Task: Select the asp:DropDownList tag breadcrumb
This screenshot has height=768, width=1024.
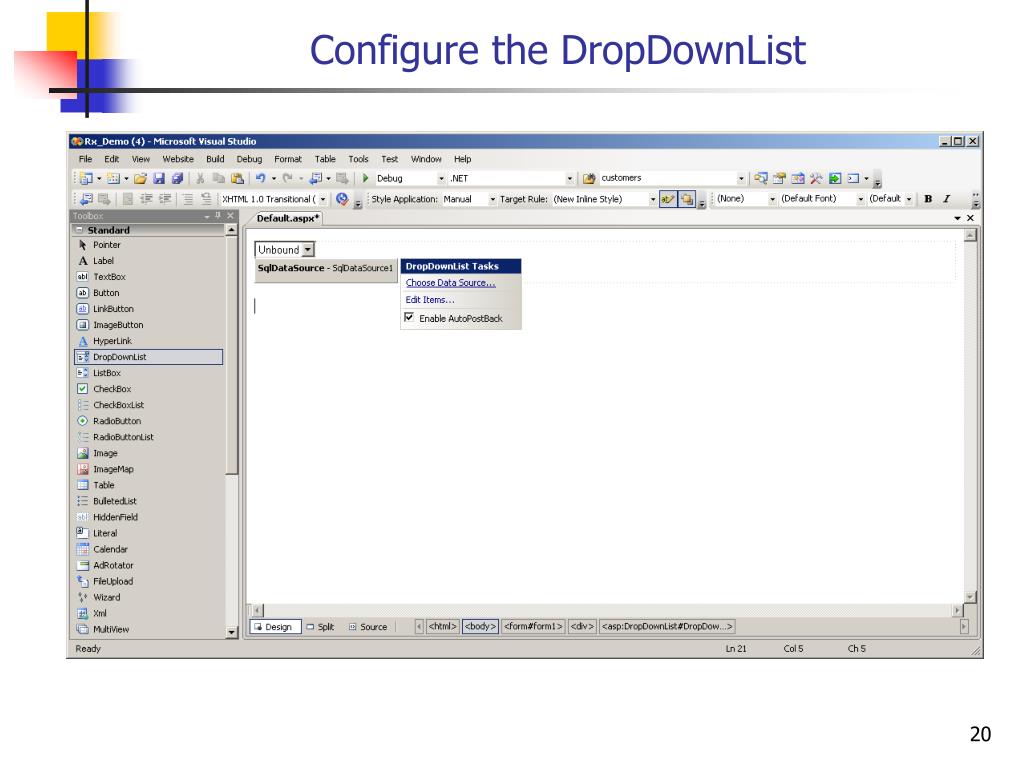Action: click(x=667, y=626)
